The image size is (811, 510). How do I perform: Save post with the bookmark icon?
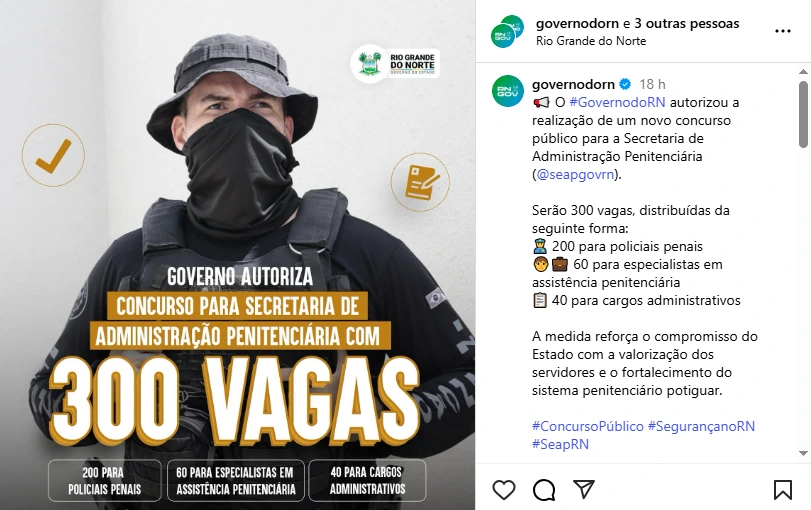[783, 490]
